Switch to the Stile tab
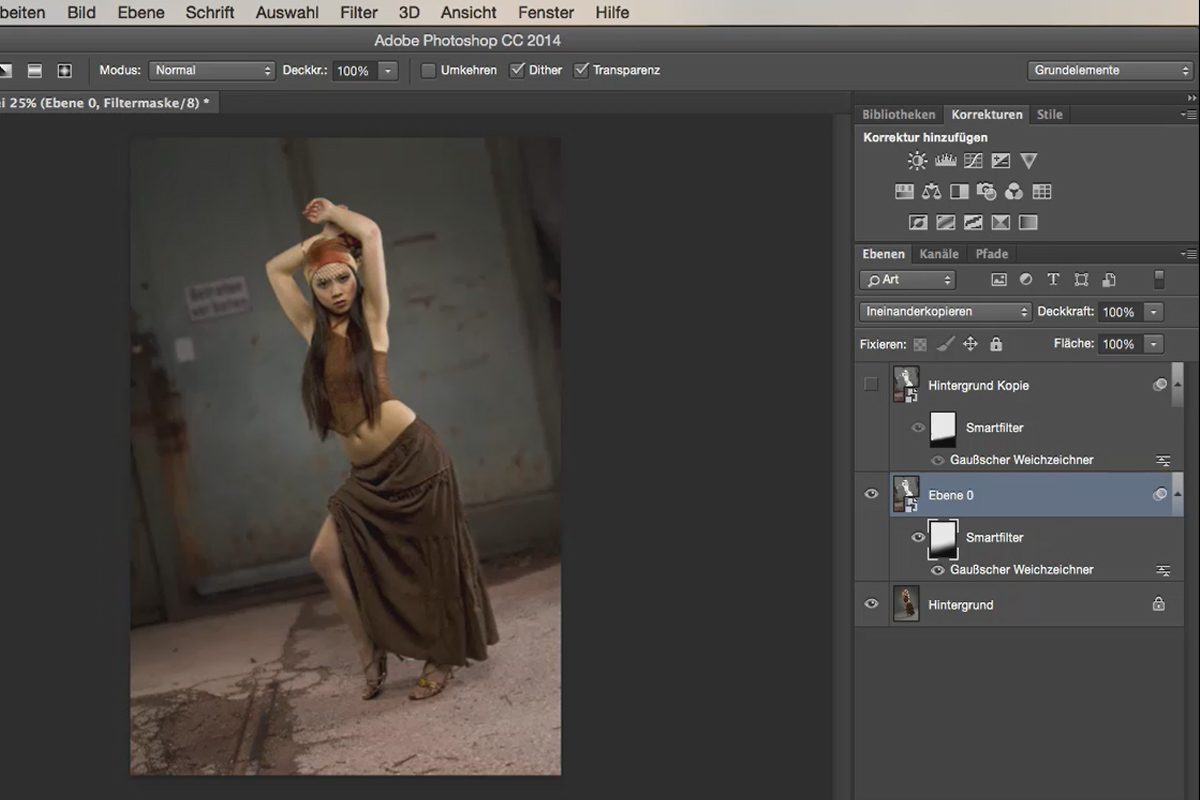 click(1050, 115)
